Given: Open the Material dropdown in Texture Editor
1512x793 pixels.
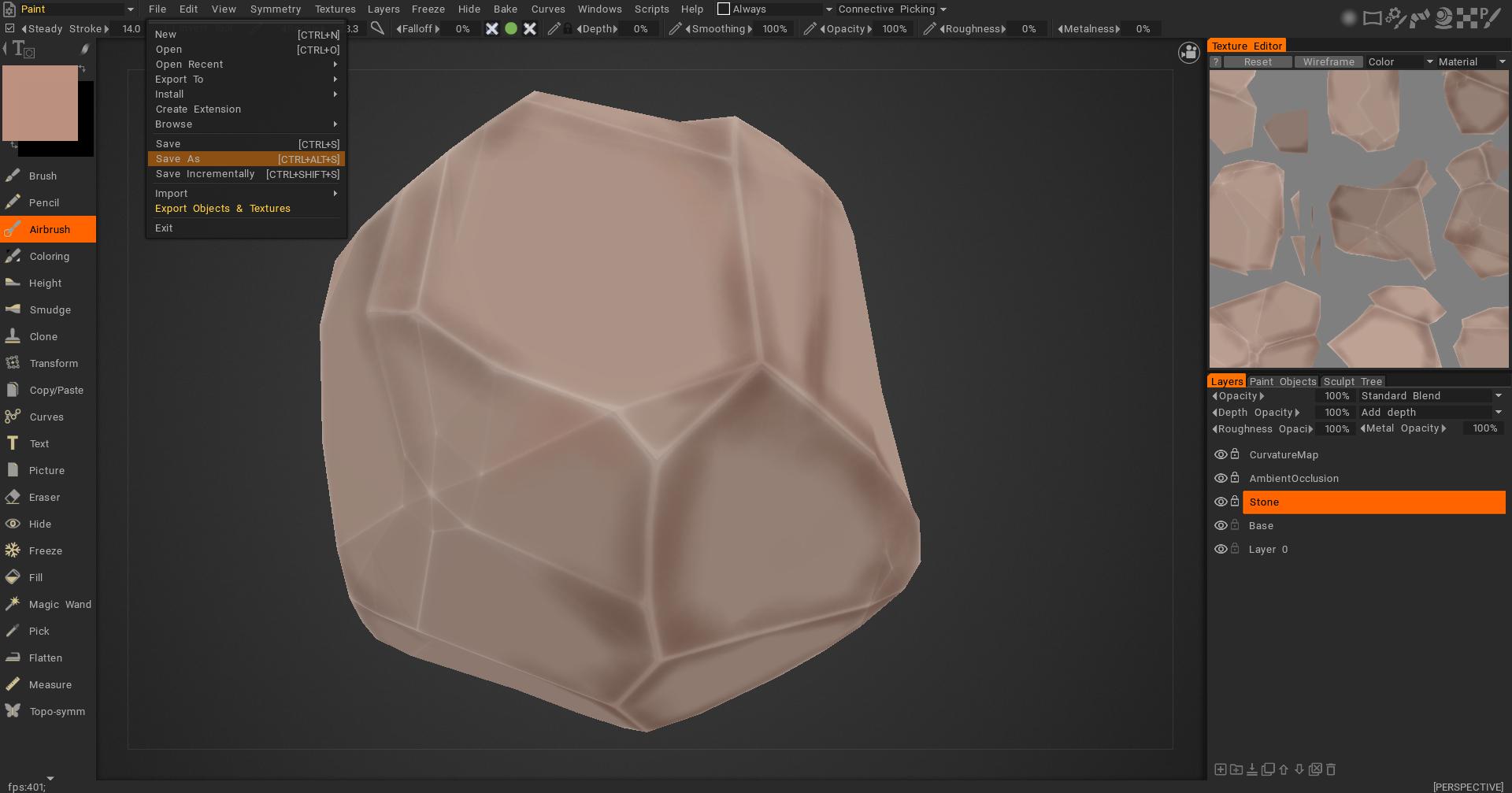Looking at the screenshot, I should [1472, 61].
